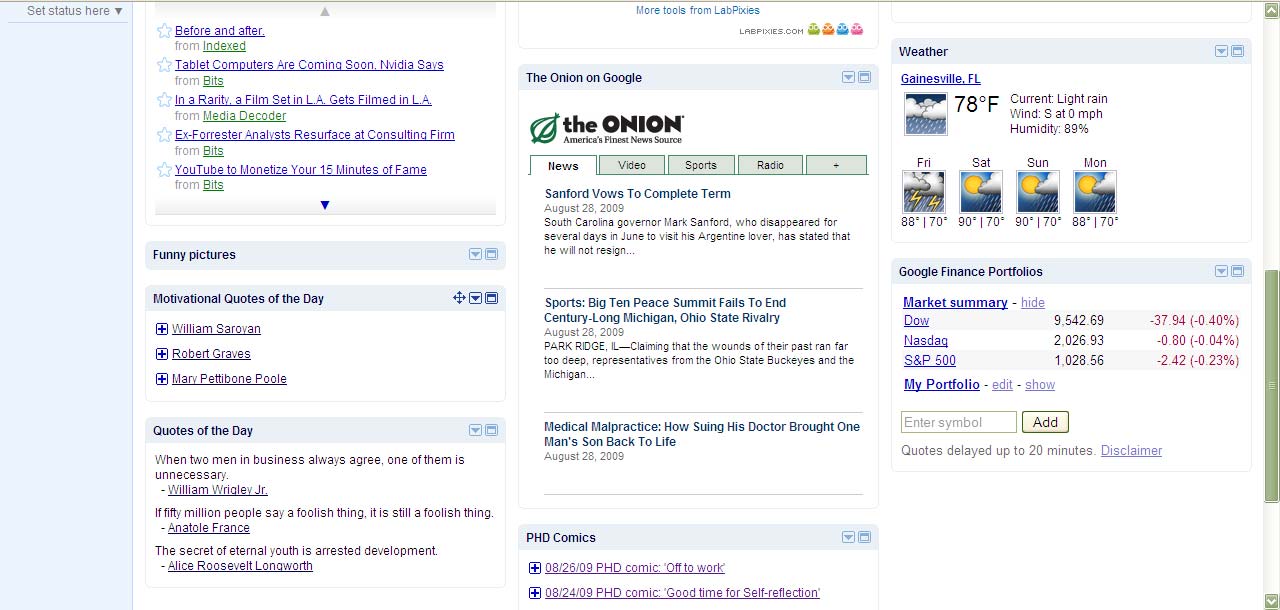Open The Onion gadget menu arrow
1280x610 pixels.
849,77
